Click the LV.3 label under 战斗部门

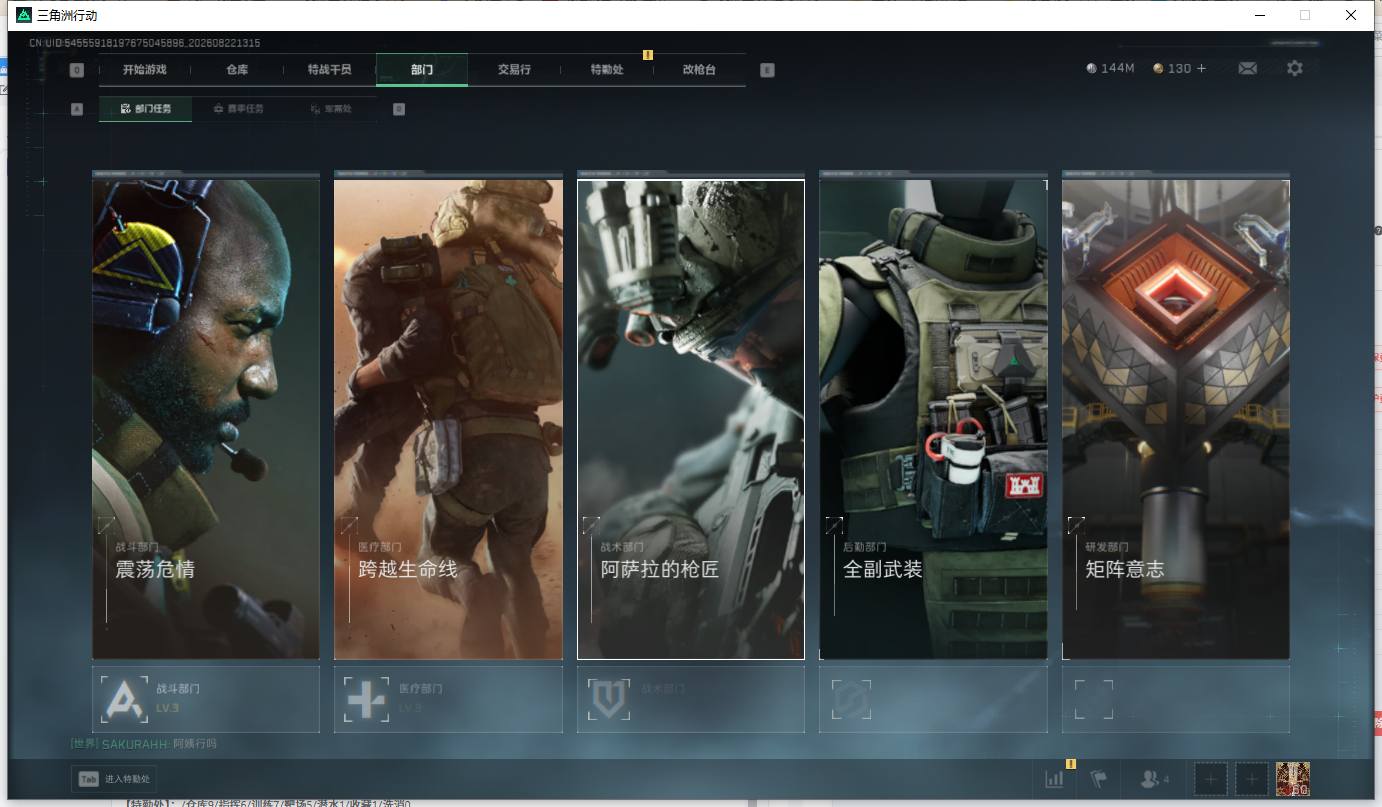168,708
